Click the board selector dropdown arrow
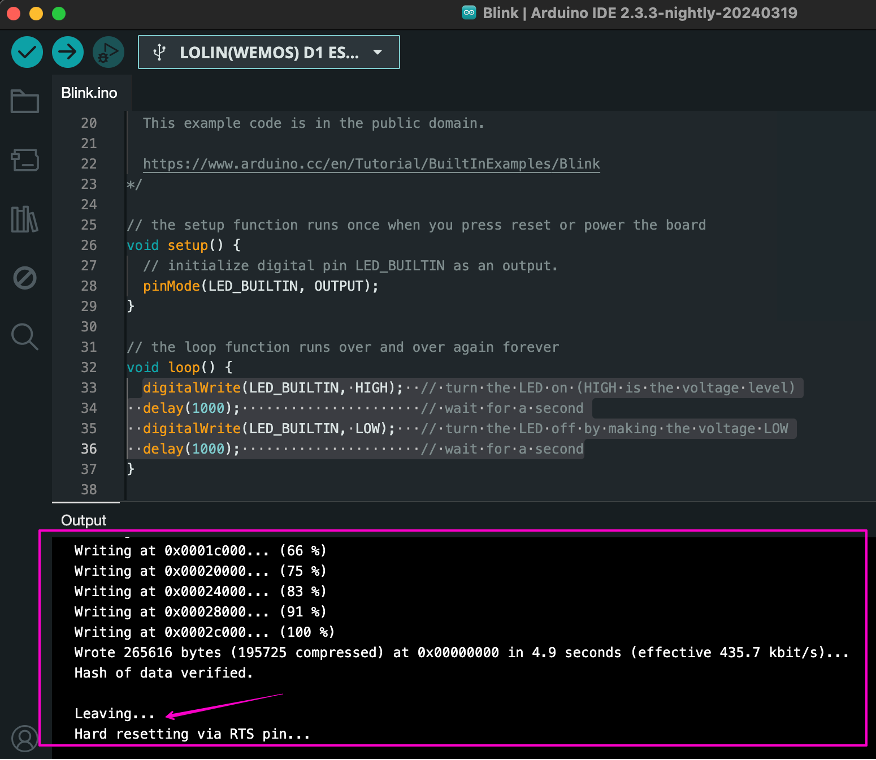The image size is (876, 760). point(377,52)
